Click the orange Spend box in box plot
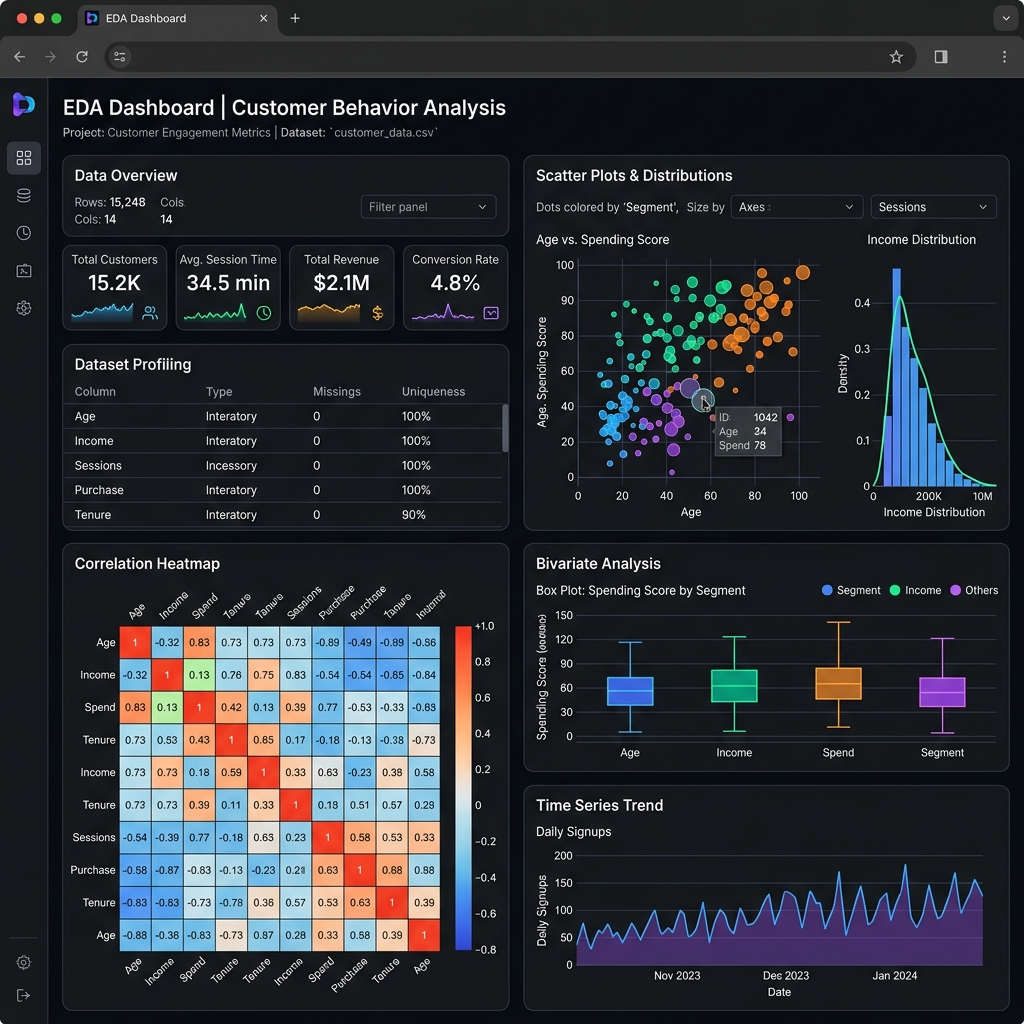The height and width of the screenshot is (1024, 1024). [x=839, y=683]
